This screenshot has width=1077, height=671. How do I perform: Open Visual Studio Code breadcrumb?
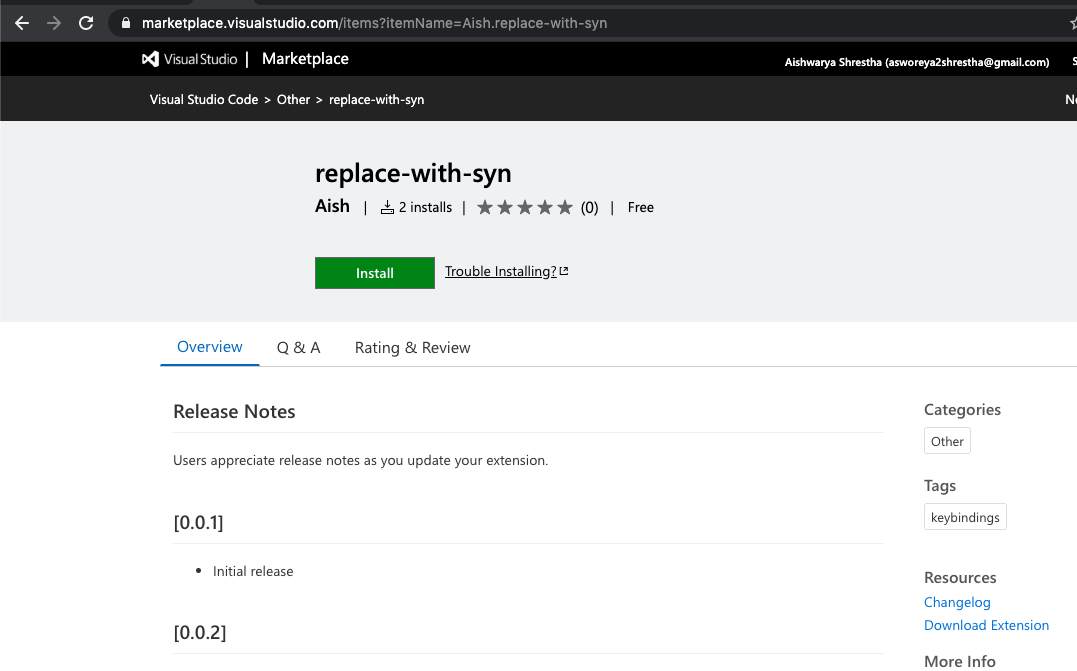204,100
